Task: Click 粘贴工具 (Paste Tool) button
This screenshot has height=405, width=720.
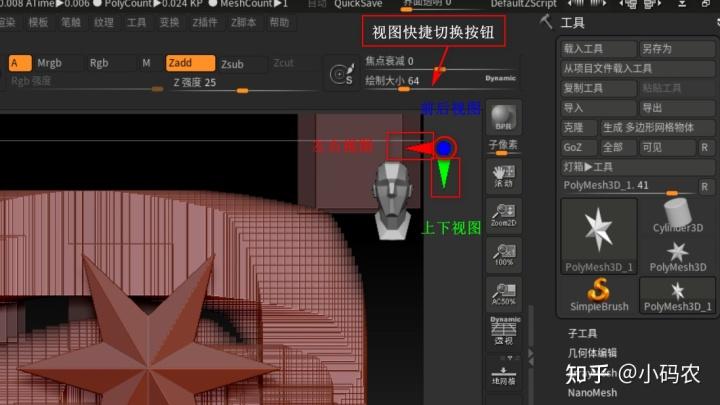Action: click(x=677, y=88)
